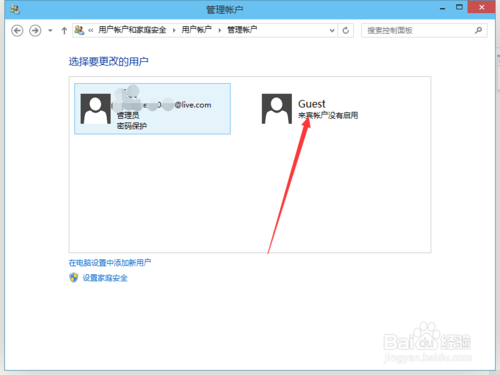Go up one level with the up arrow

64,31
